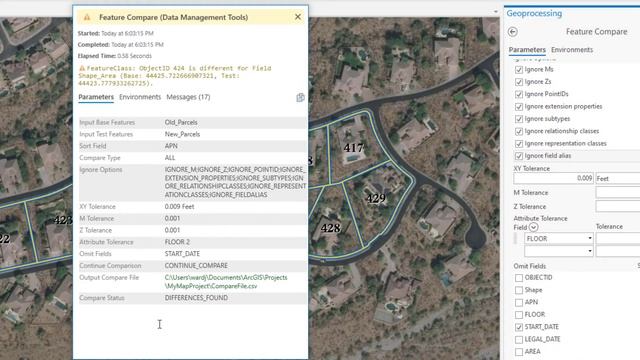Uncheck Ignore relationship classes checkbox
Image resolution: width=640 pixels, height=360 pixels.
coord(519,131)
